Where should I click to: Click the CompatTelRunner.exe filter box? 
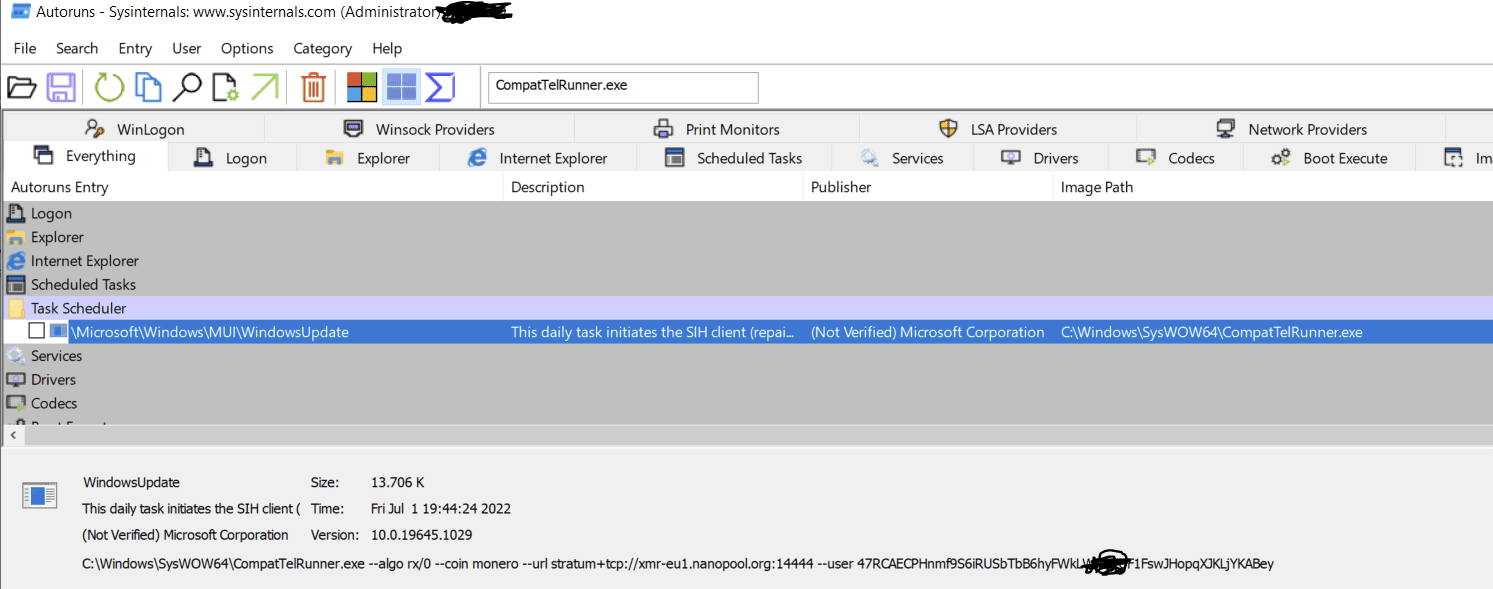tap(623, 86)
